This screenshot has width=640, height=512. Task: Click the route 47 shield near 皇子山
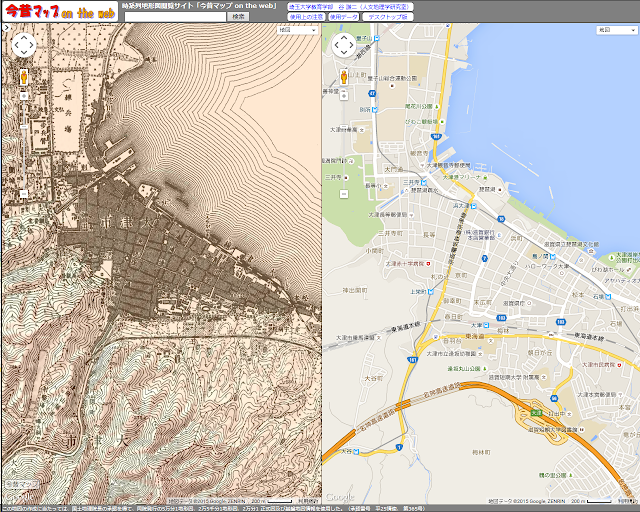tap(372, 93)
